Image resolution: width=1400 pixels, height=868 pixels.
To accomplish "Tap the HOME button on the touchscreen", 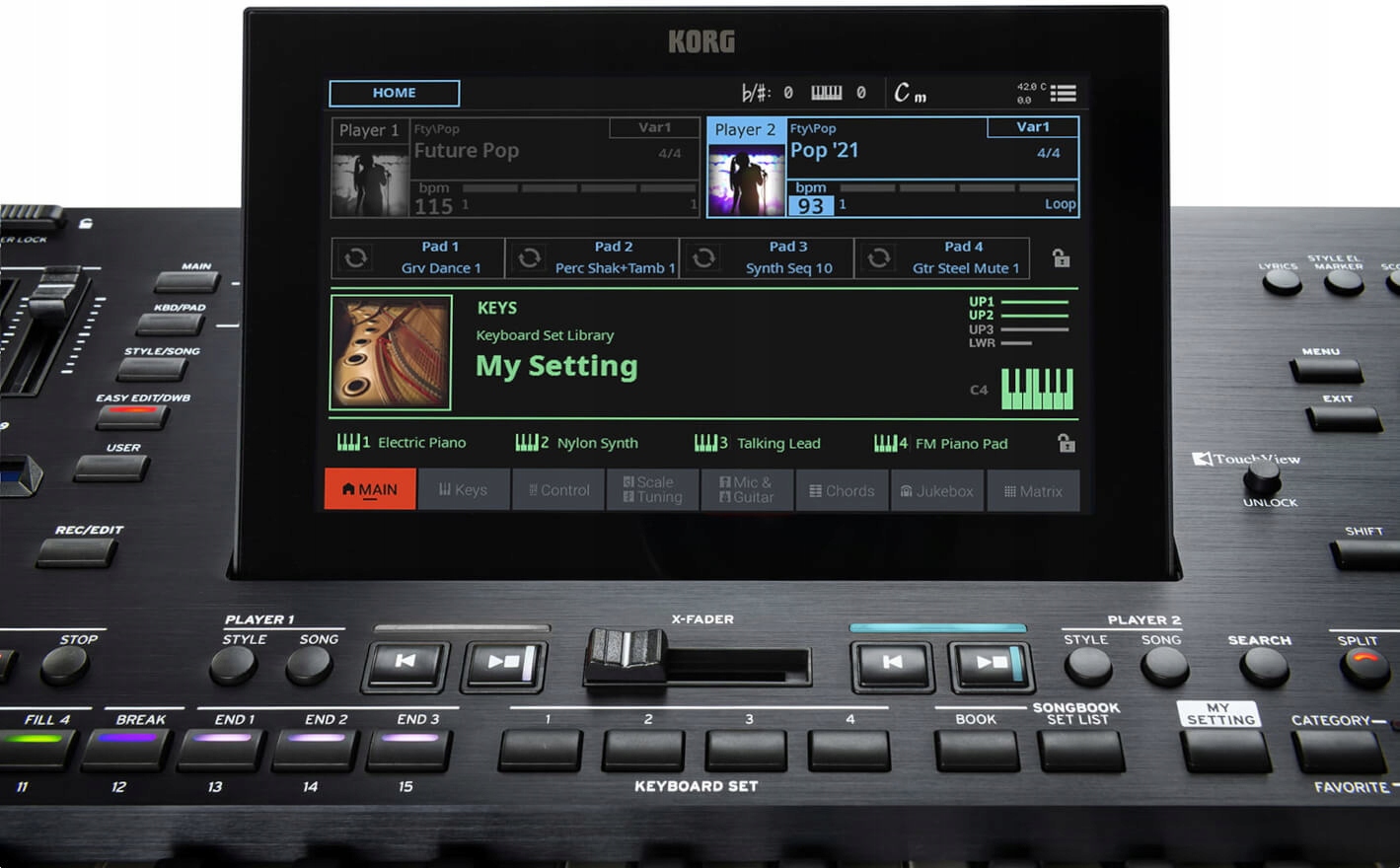I will pos(395,93).
